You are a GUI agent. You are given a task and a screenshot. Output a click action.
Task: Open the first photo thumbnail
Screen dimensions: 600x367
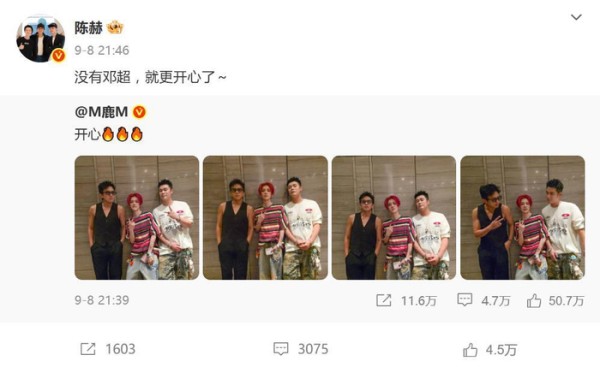click(x=137, y=217)
